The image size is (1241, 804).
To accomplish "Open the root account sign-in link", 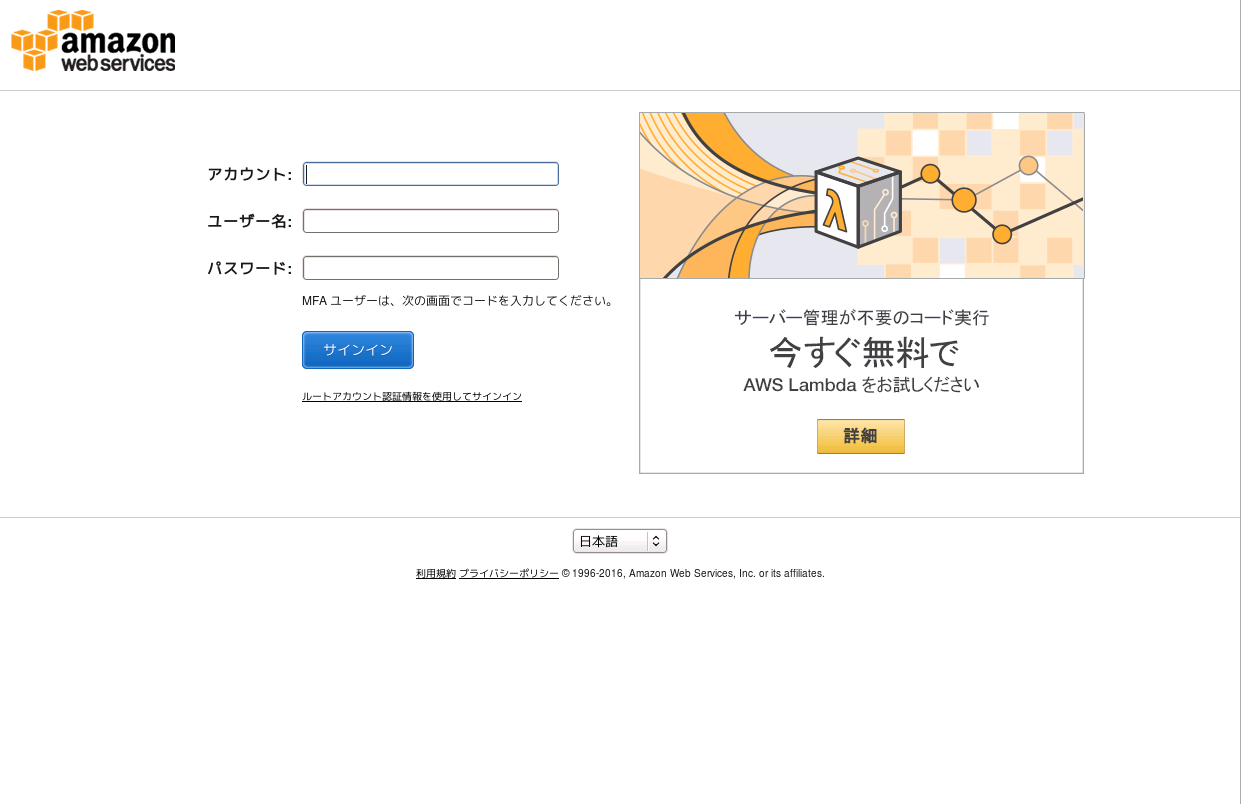I will pos(412,397).
